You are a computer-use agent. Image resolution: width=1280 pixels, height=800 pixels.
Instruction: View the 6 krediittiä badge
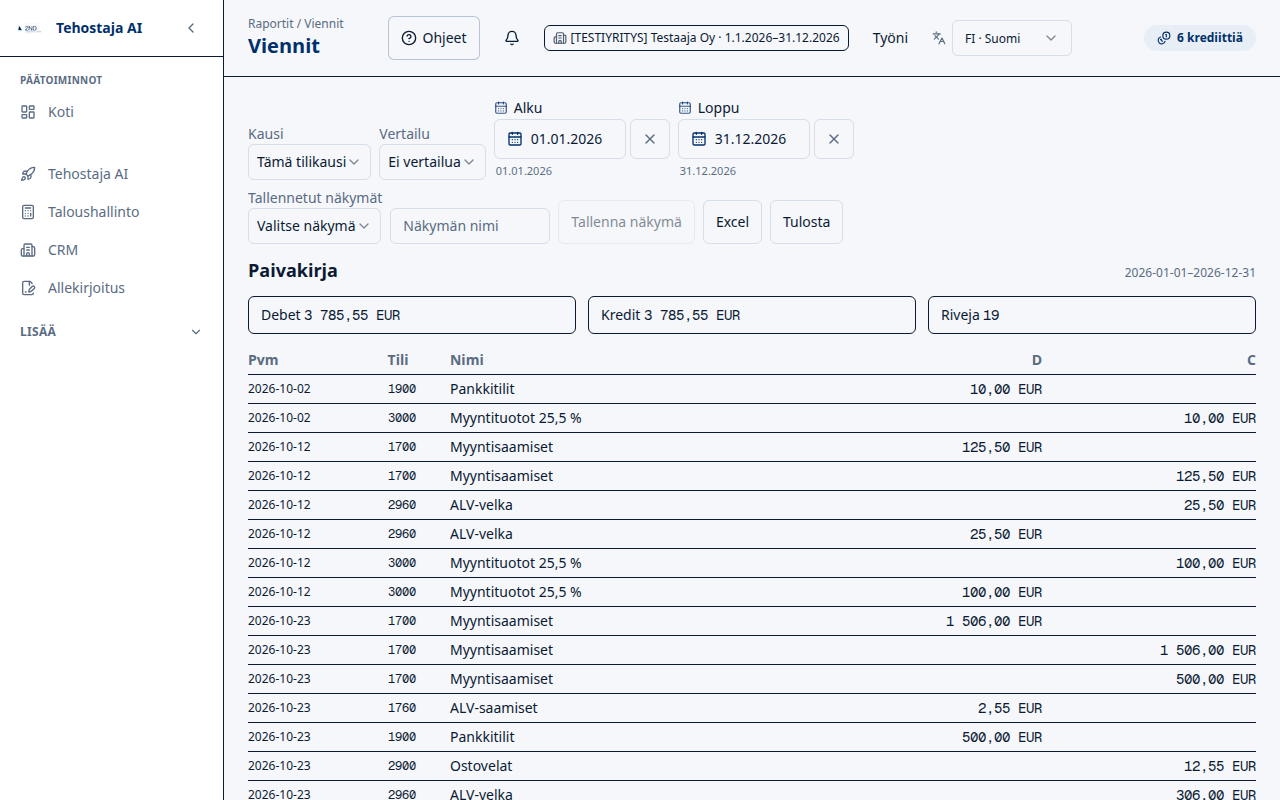pyautogui.click(x=1199, y=38)
